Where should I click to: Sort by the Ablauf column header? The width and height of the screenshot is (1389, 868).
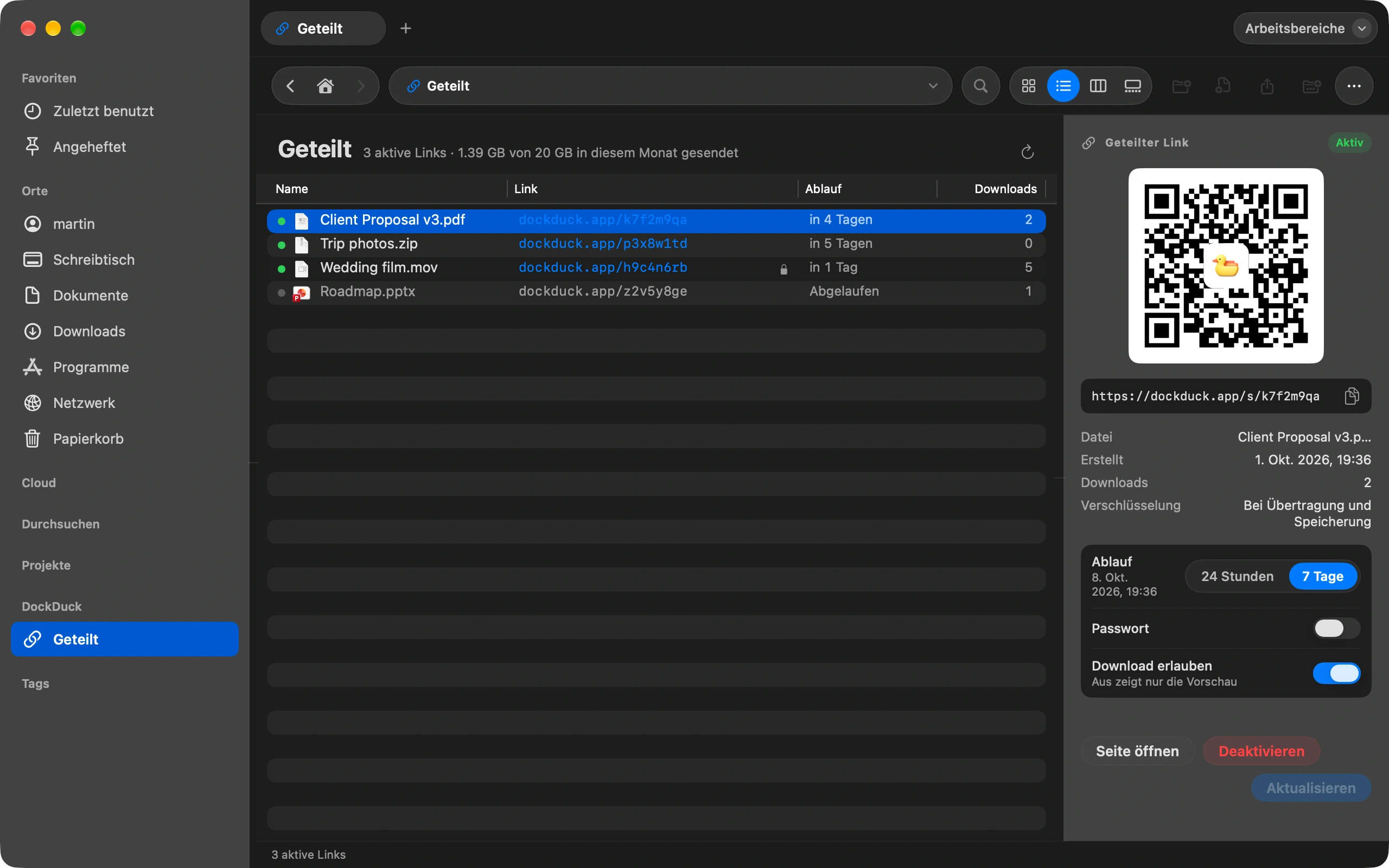pos(823,189)
